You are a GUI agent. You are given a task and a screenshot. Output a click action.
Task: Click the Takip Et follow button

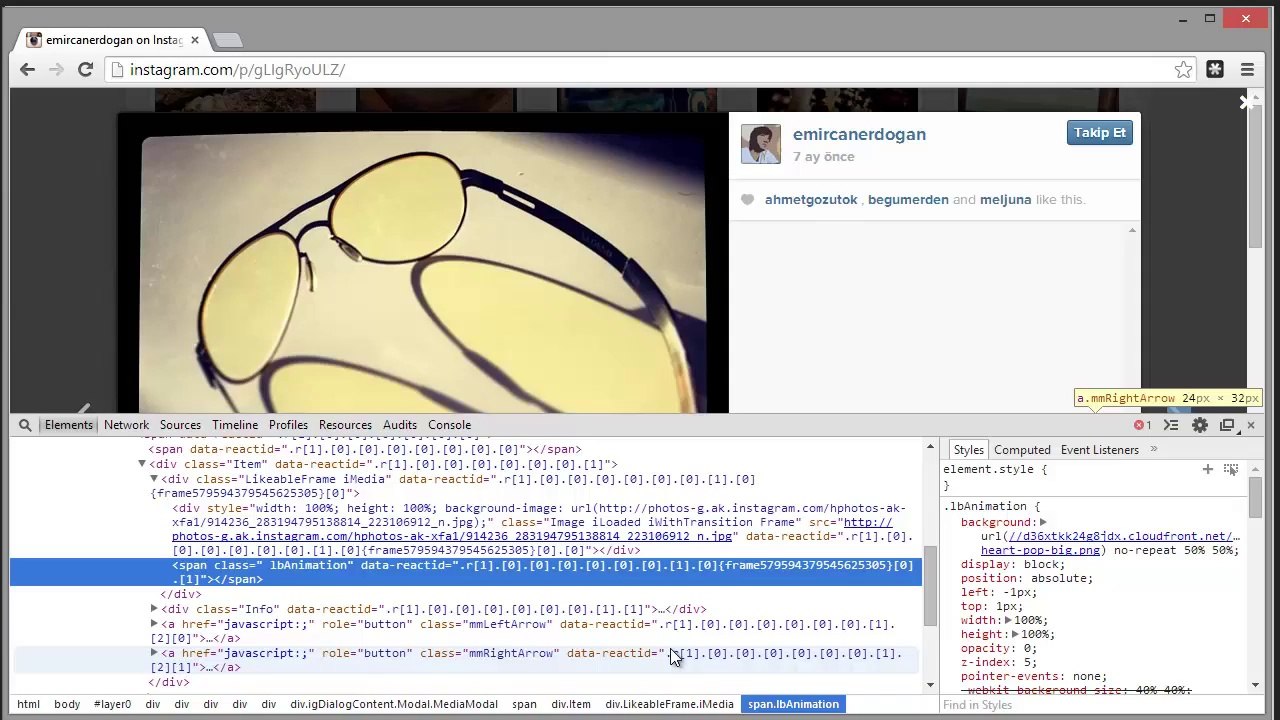pyautogui.click(x=1099, y=133)
